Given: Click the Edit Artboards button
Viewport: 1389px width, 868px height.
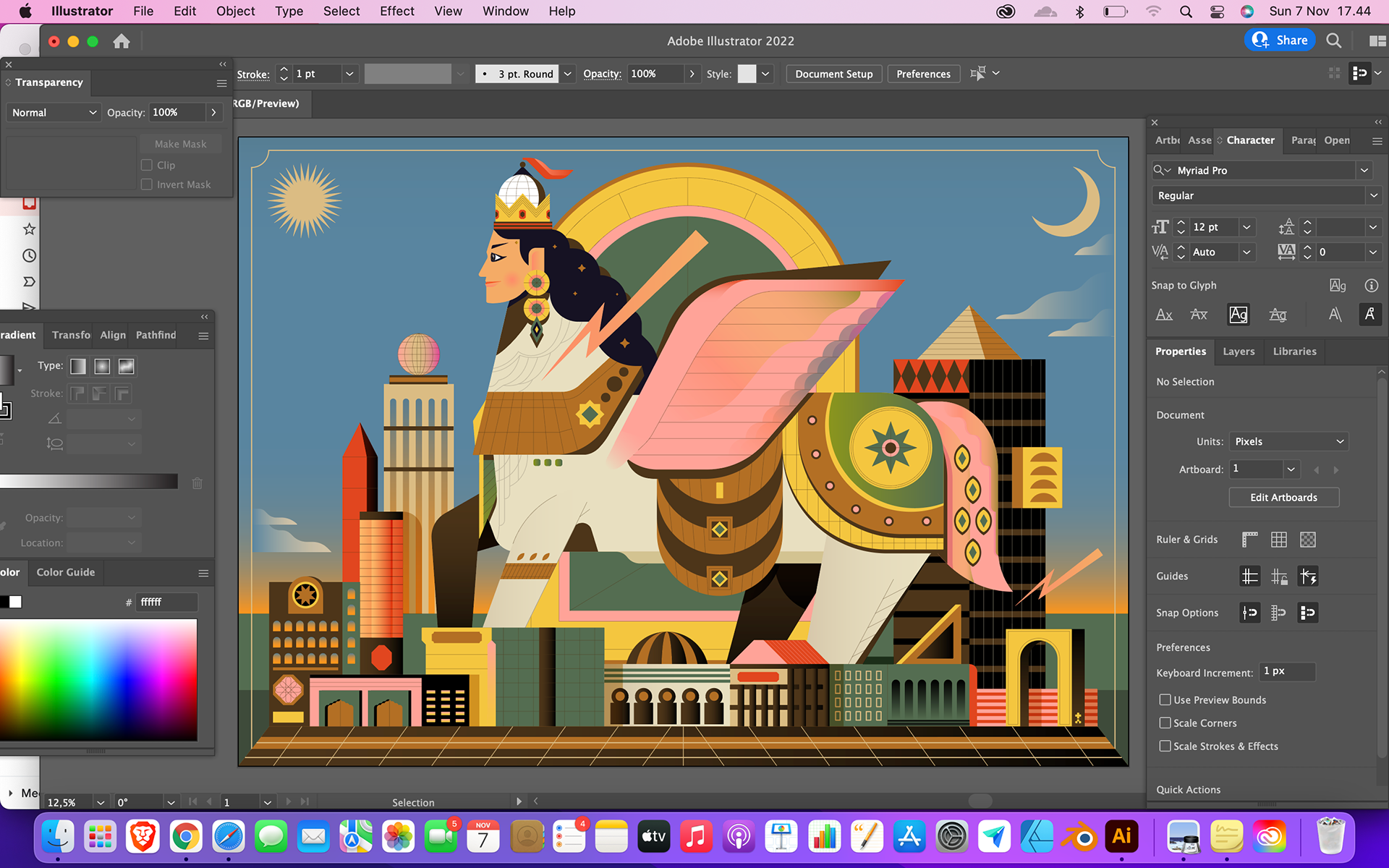Looking at the screenshot, I should [1283, 498].
